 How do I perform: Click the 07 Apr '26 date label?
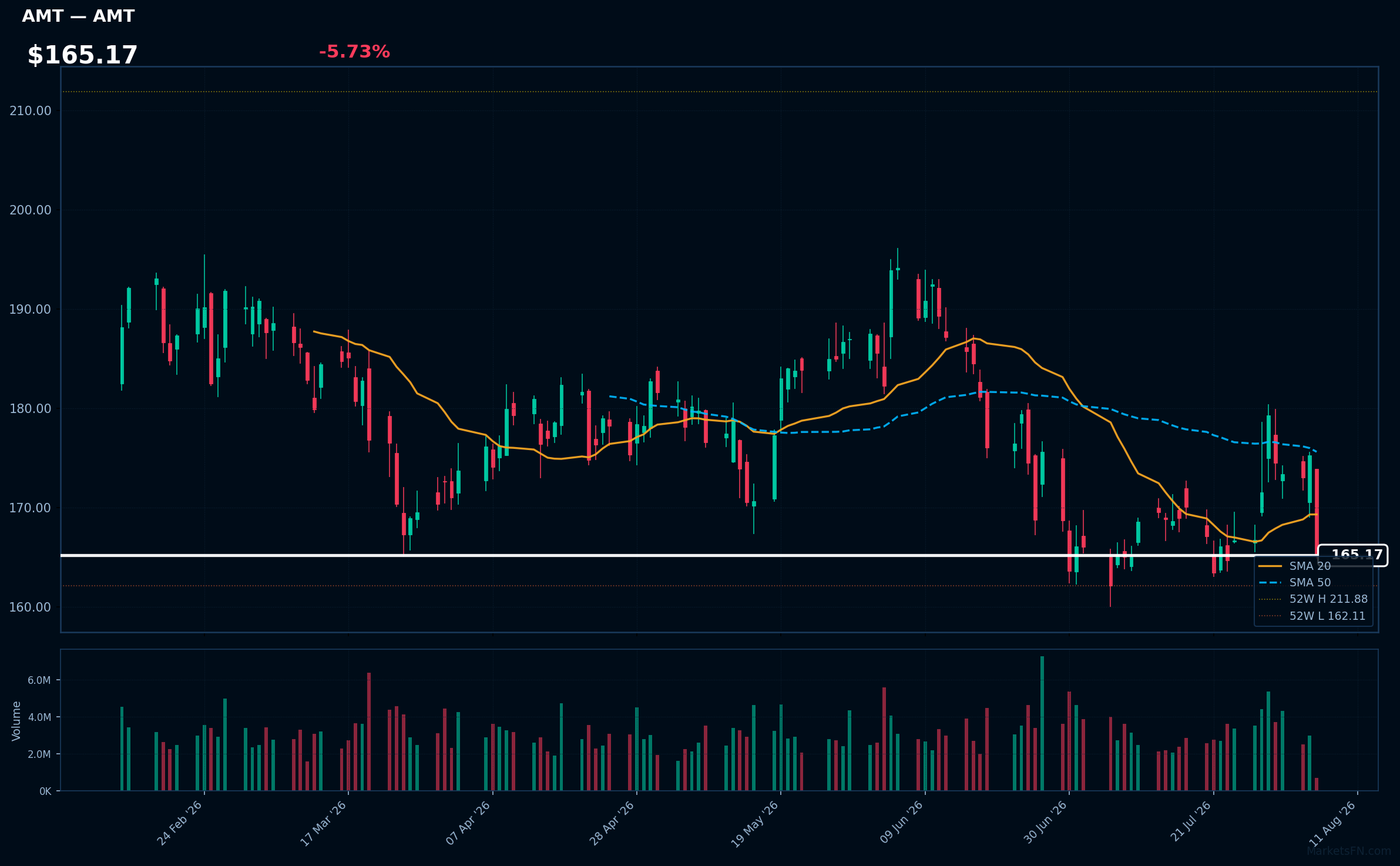coord(468,823)
